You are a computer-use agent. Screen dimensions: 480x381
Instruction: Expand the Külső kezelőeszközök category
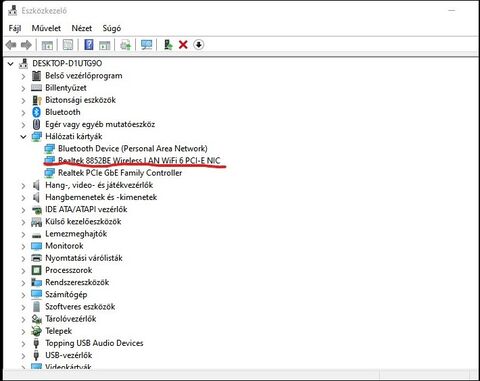point(23,222)
